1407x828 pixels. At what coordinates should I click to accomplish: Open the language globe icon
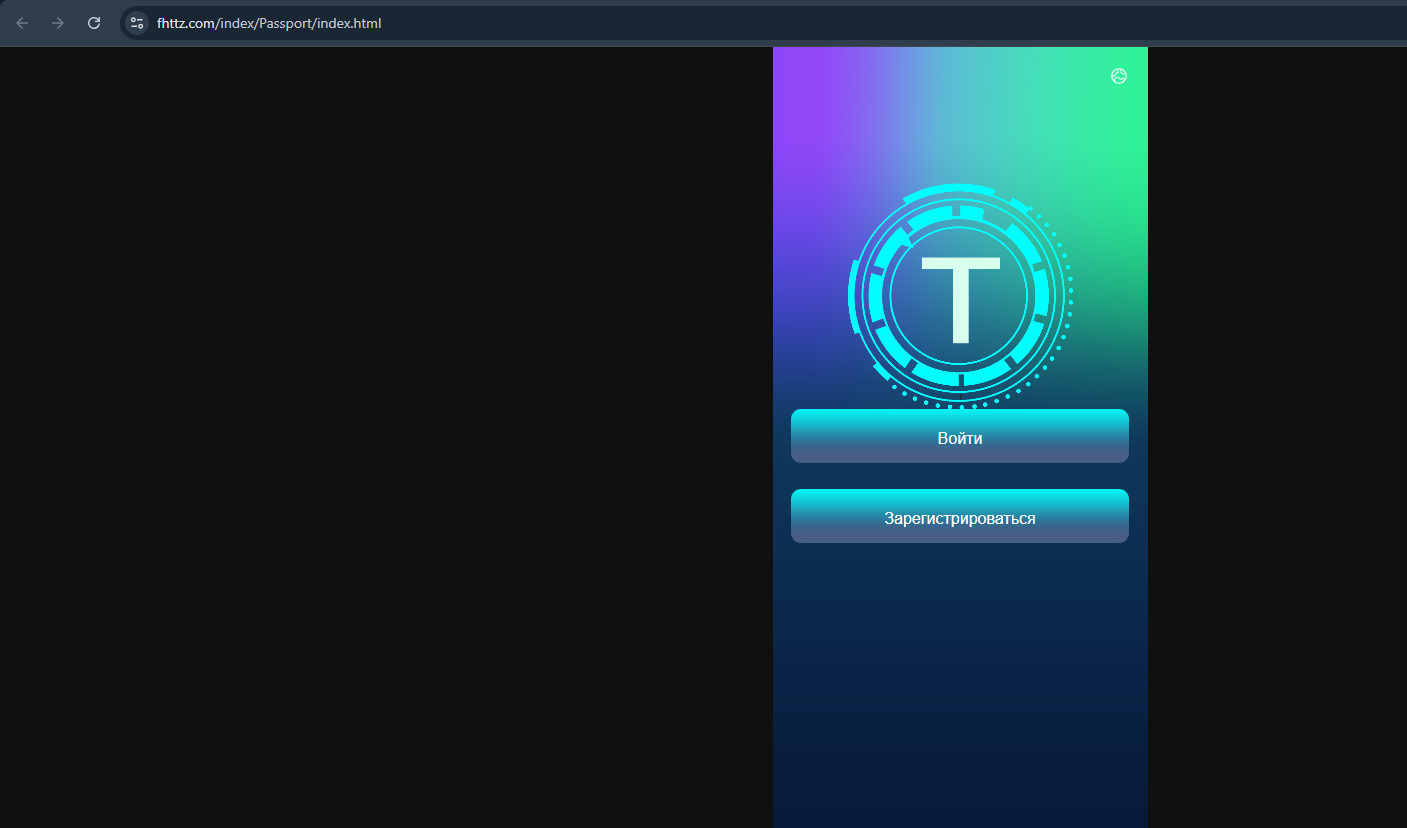tap(1119, 76)
